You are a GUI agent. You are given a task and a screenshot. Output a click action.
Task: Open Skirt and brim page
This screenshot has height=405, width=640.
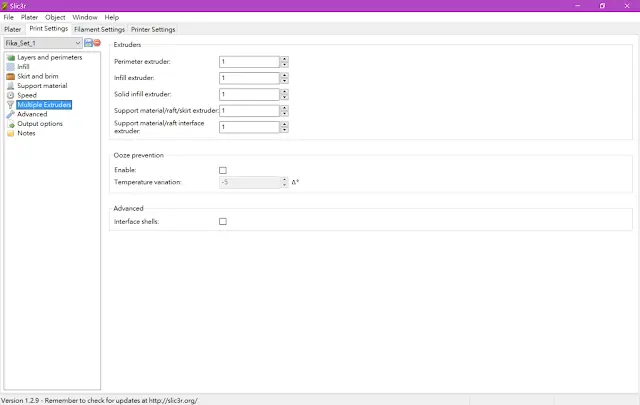(38, 76)
